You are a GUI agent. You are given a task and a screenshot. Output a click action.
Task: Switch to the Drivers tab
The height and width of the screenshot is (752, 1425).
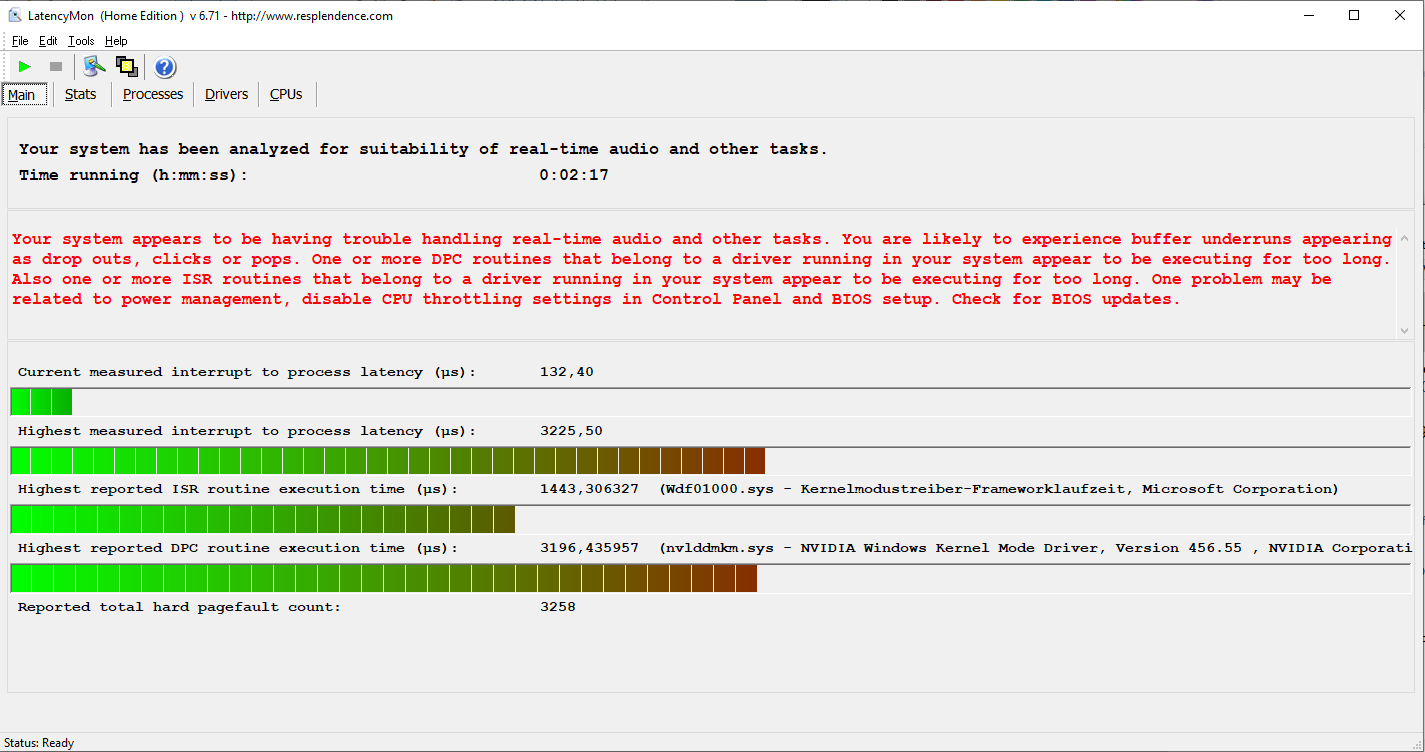tap(227, 94)
